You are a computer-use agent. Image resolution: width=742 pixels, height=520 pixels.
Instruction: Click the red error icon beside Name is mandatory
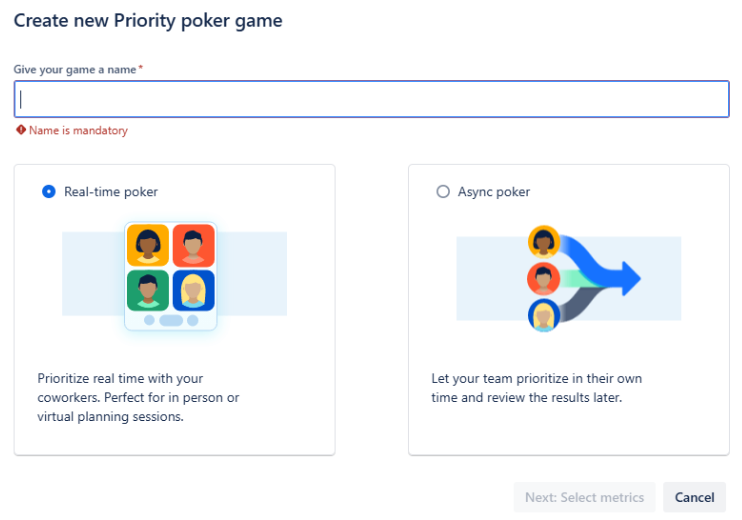click(21, 130)
